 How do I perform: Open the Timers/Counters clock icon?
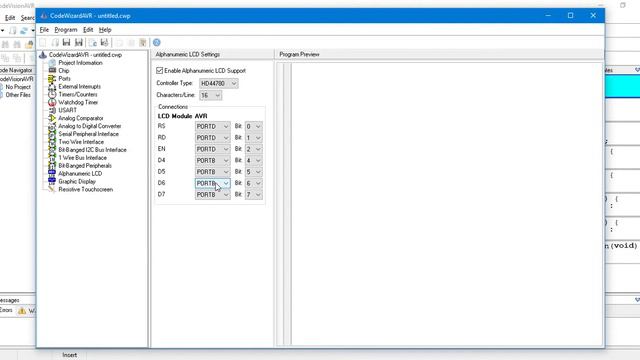(52, 94)
